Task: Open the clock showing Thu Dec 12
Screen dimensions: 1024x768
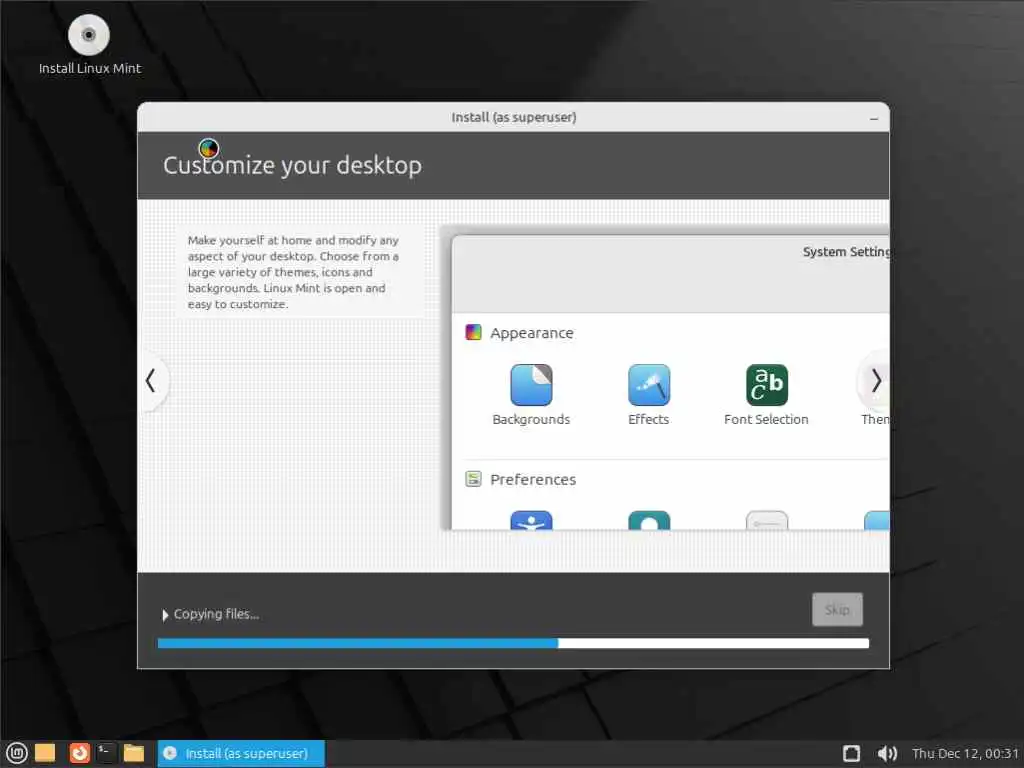Action: coord(965,754)
